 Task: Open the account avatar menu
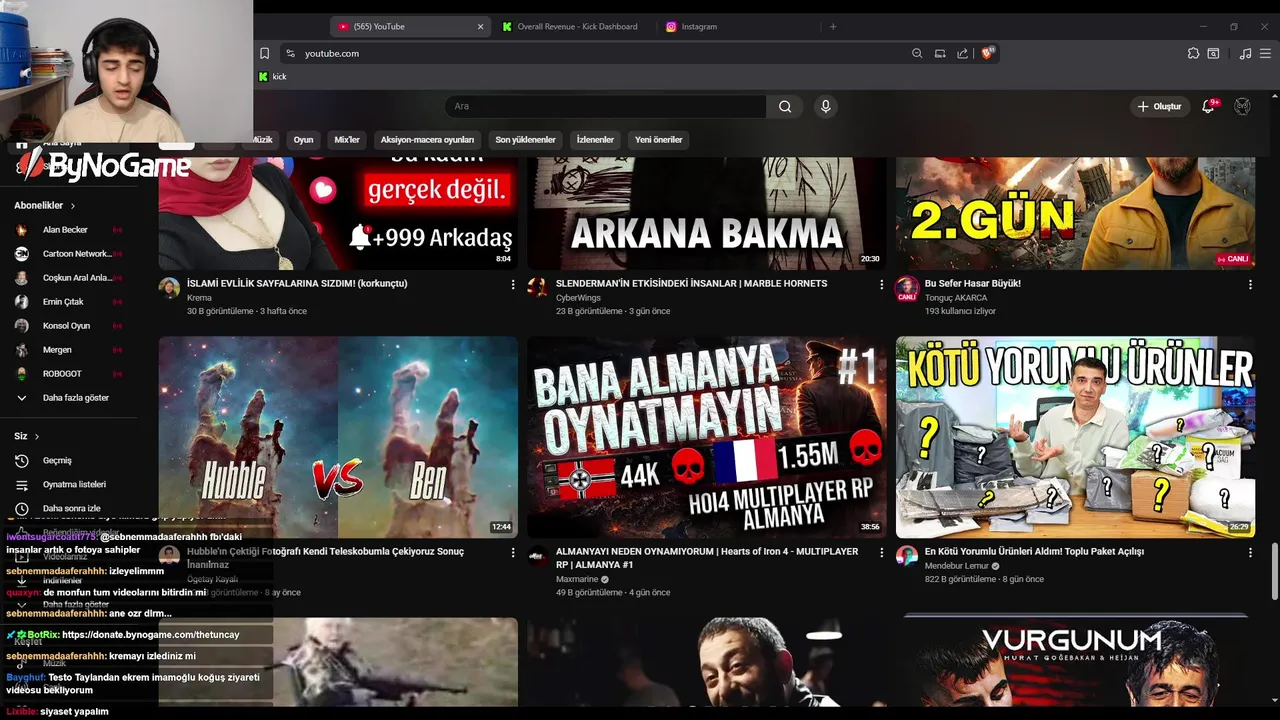[1242, 106]
